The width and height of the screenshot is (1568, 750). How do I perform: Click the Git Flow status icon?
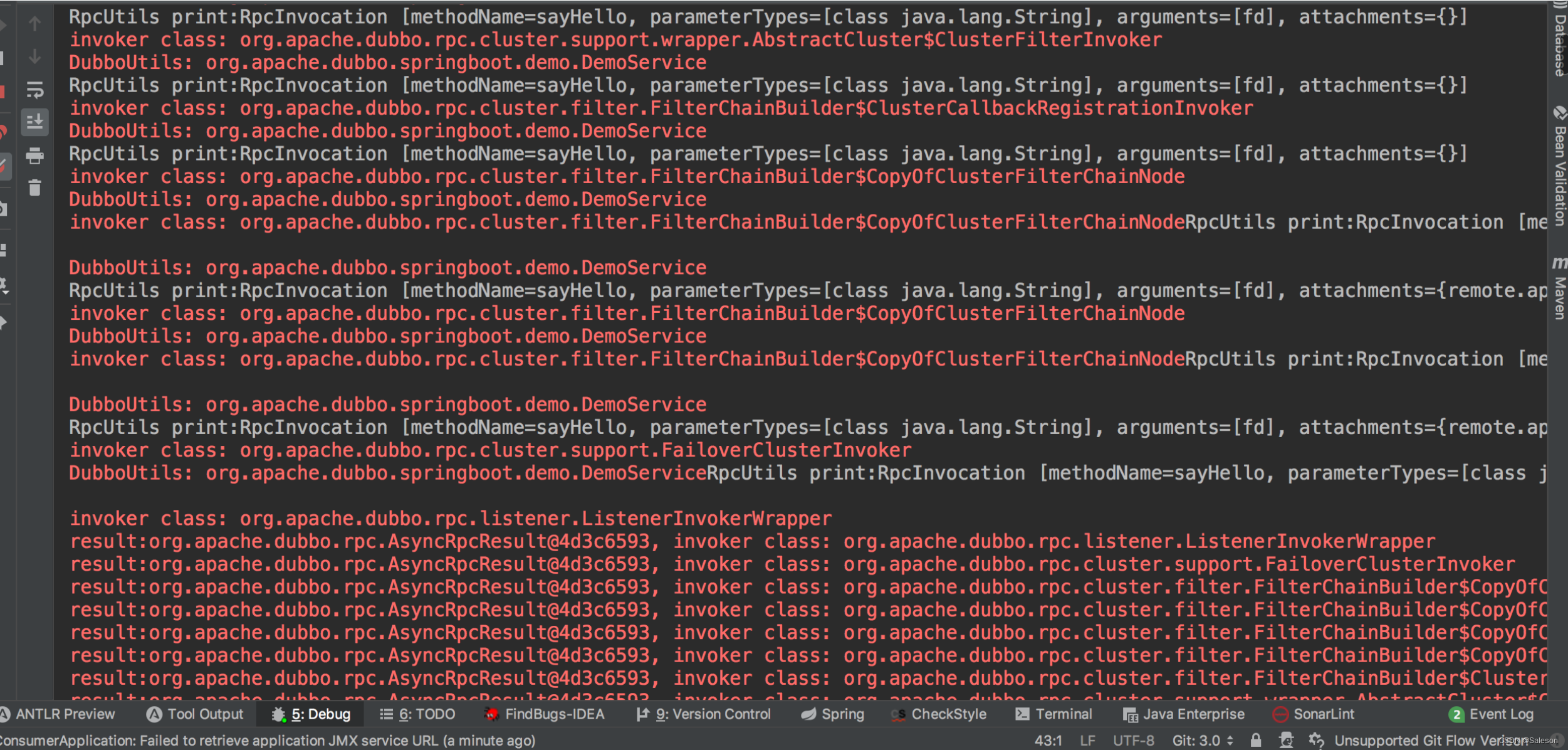[1317, 741]
